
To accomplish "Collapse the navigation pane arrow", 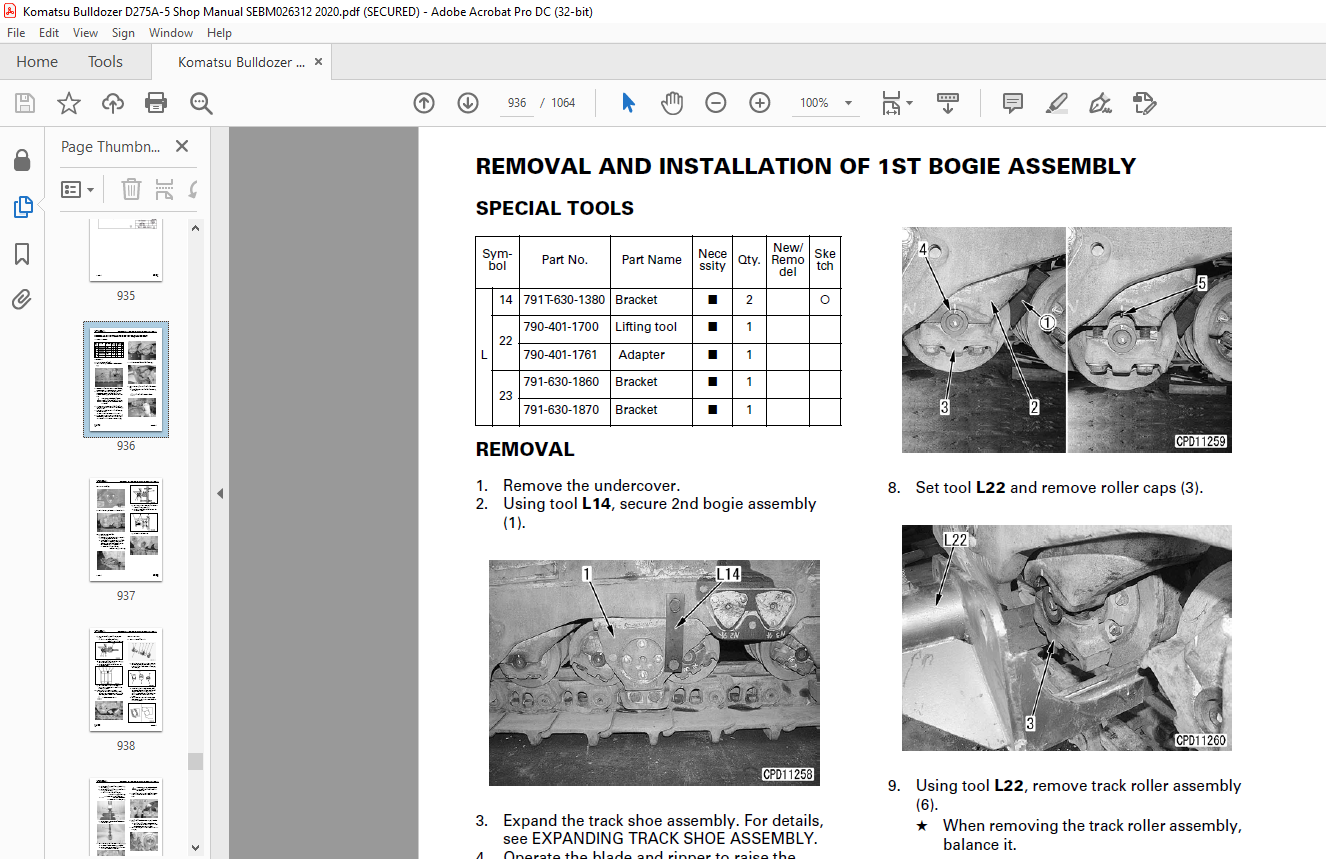I will pos(220,493).
